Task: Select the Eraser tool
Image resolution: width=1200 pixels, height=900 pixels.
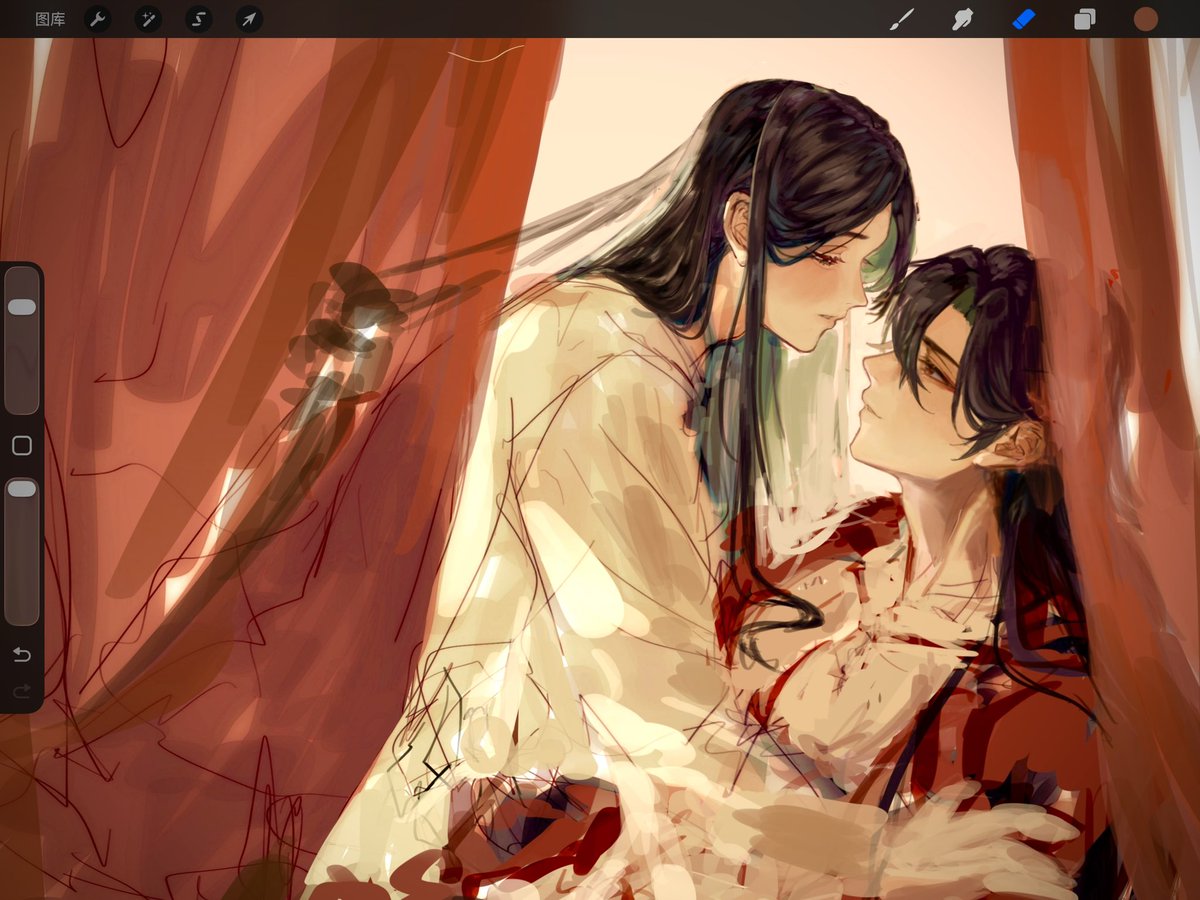Action: 1023,19
